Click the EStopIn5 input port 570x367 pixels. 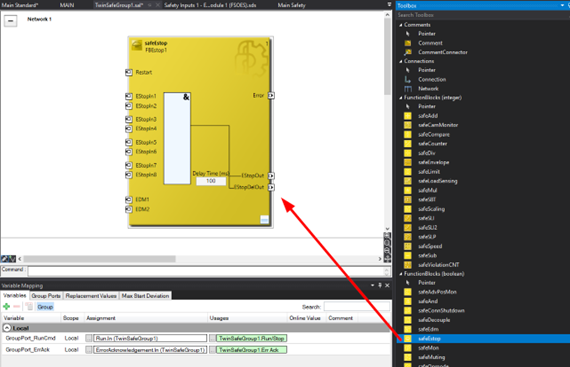(x=129, y=142)
